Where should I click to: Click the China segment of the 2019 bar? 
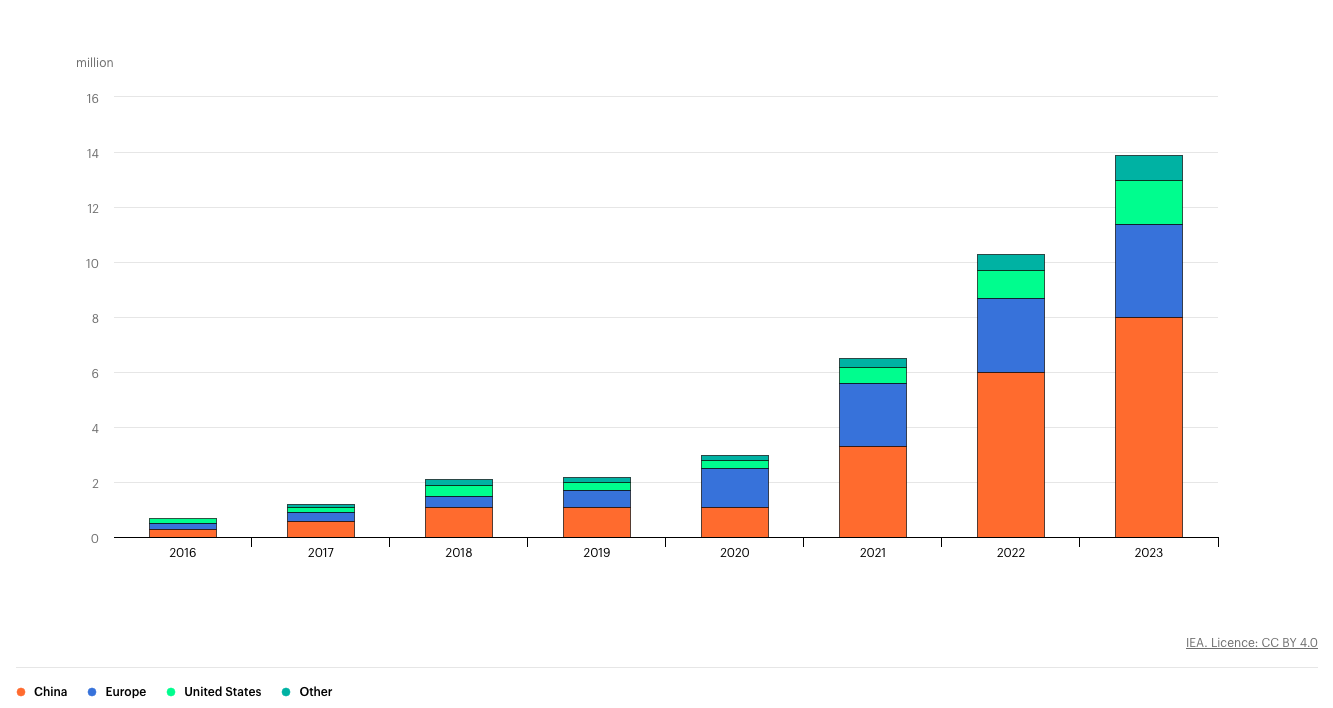click(596, 523)
